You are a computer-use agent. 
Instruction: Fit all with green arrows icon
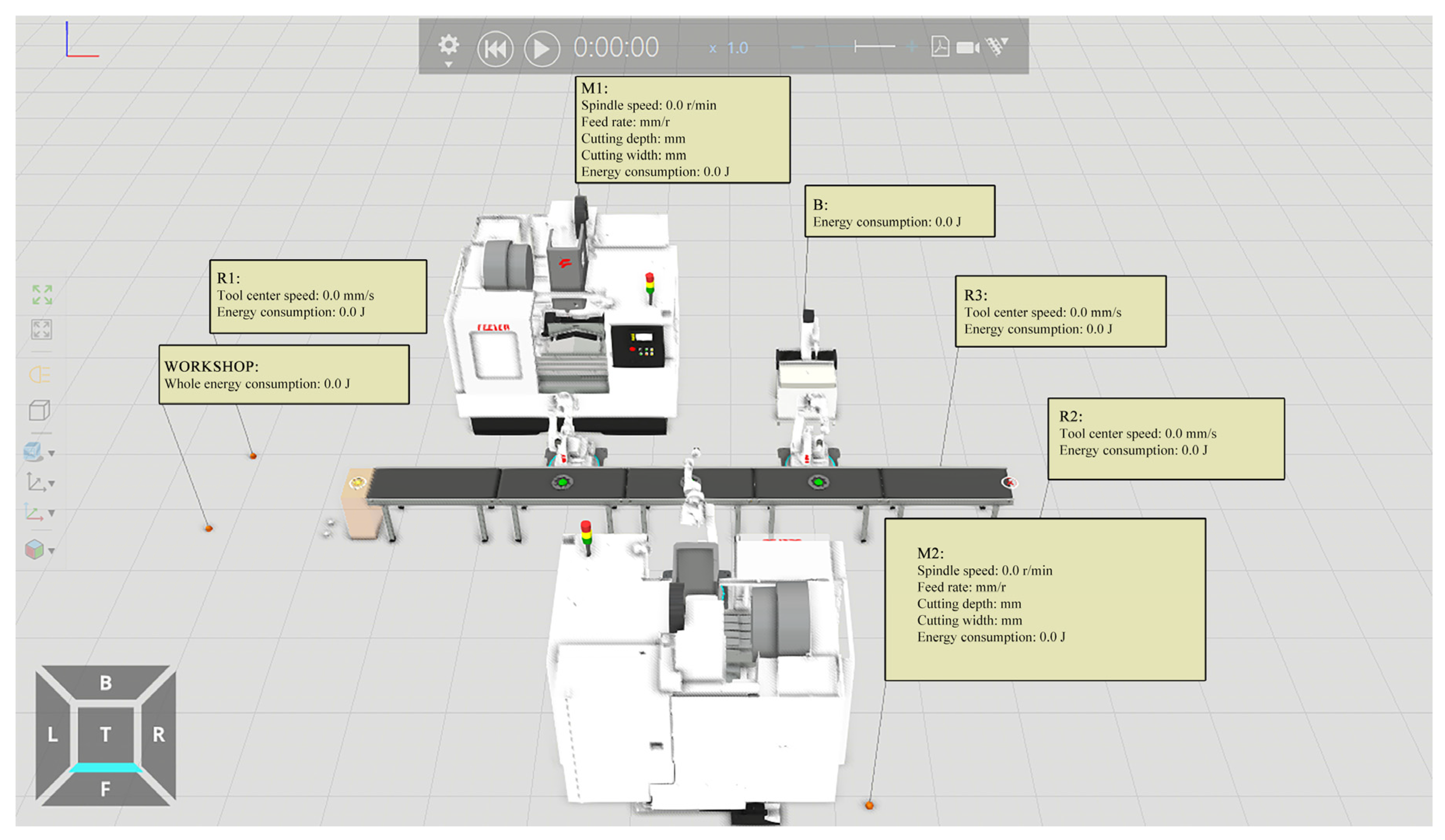(42, 295)
